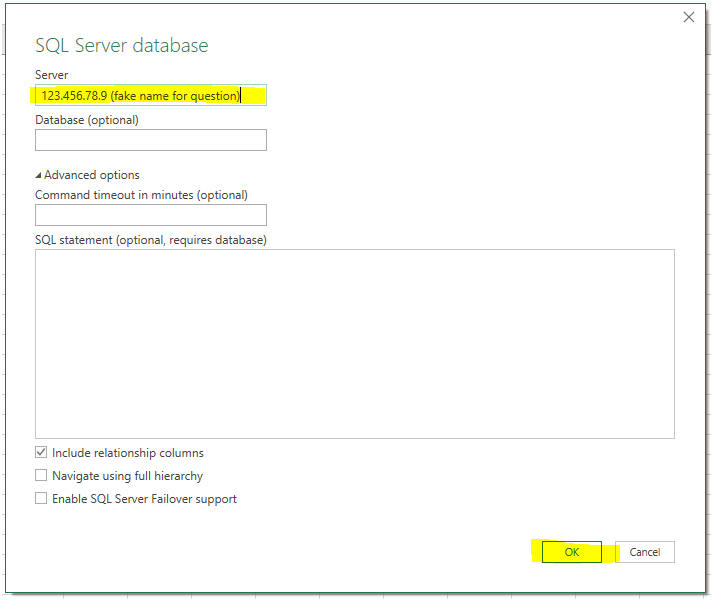The image size is (713, 601).
Task: Enable SQL Server Failover support checkbox
Action: click(x=41, y=498)
